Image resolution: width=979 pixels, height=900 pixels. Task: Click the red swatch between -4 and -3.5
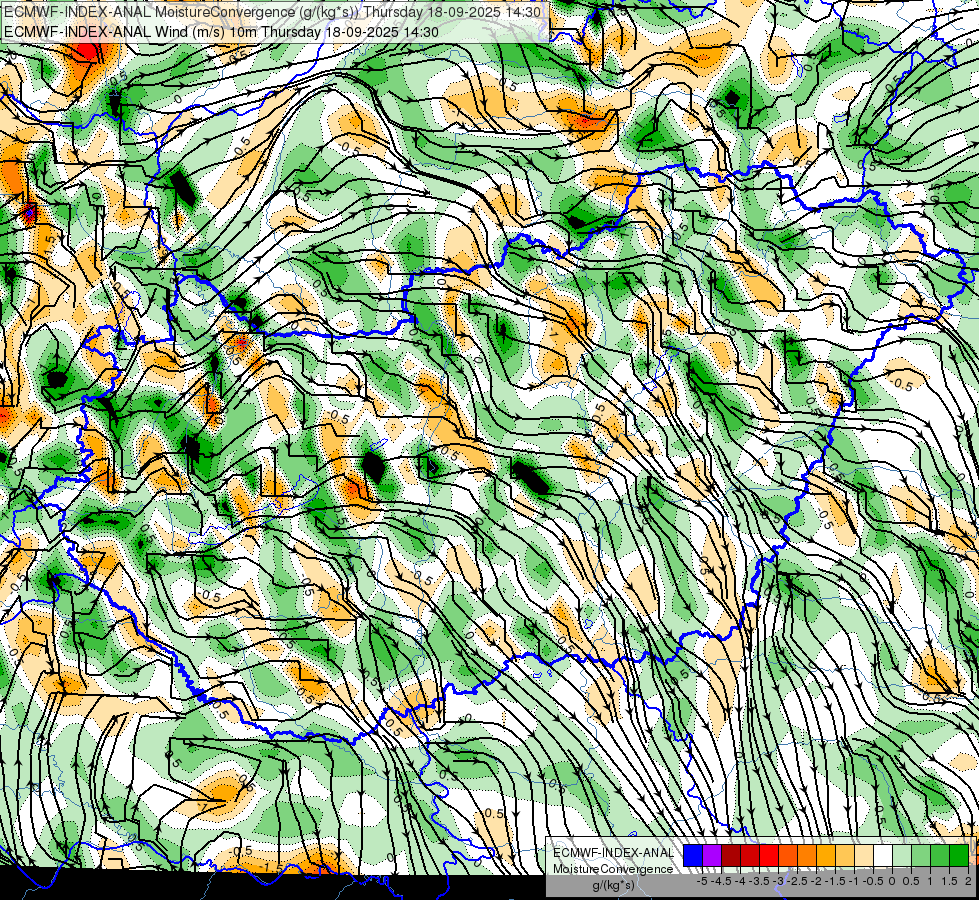pyautogui.click(x=750, y=856)
